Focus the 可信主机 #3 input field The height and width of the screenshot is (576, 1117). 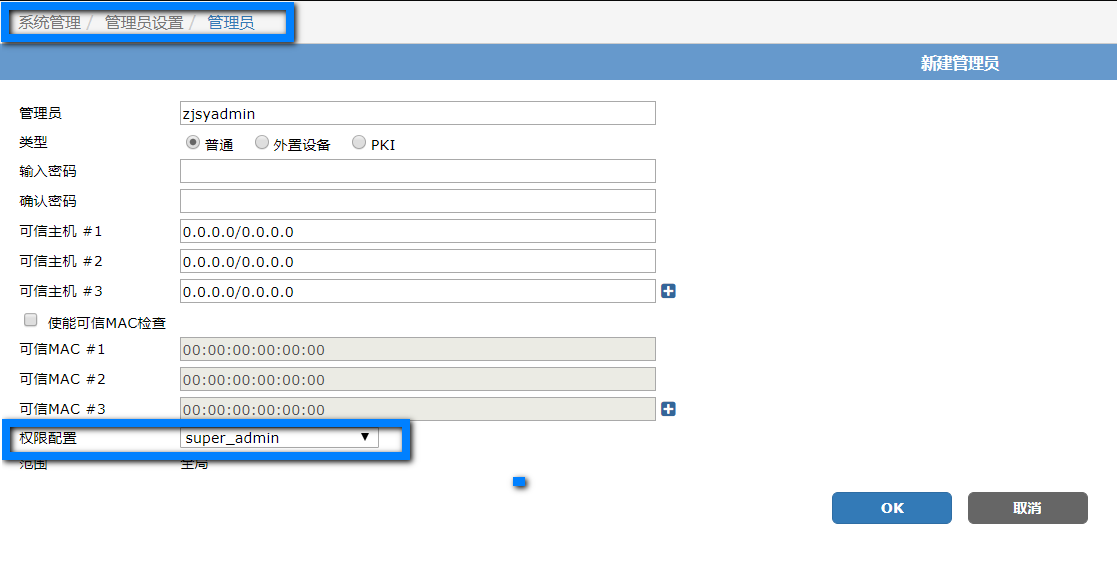coord(417,292)
